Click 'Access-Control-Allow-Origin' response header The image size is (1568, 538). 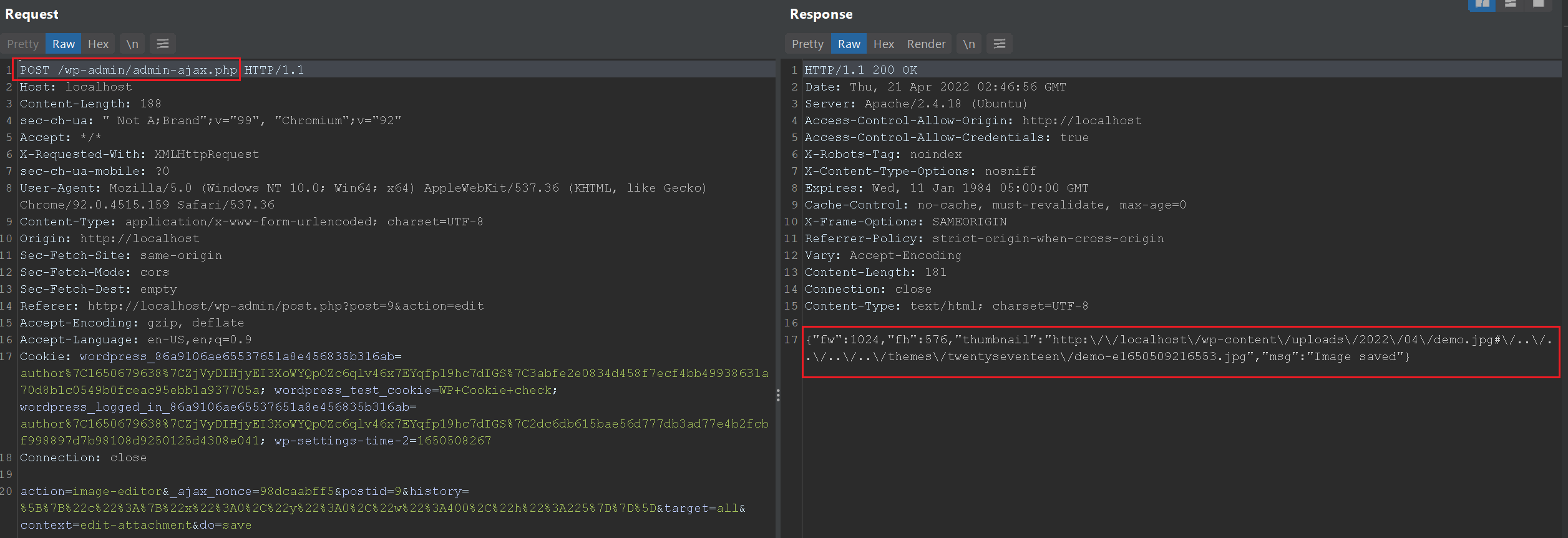click(x=973, y=120)
